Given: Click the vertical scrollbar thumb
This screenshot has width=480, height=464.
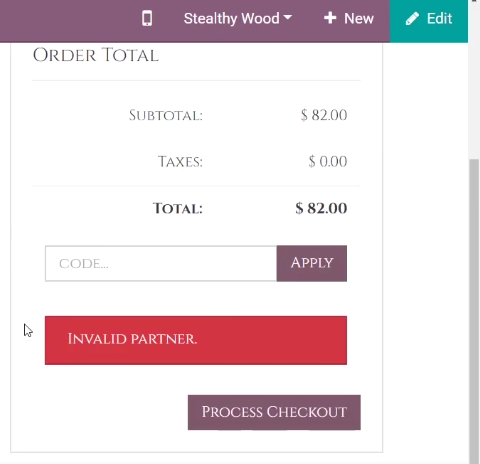Looking at the screenshot, I should [x=474, y=311].
